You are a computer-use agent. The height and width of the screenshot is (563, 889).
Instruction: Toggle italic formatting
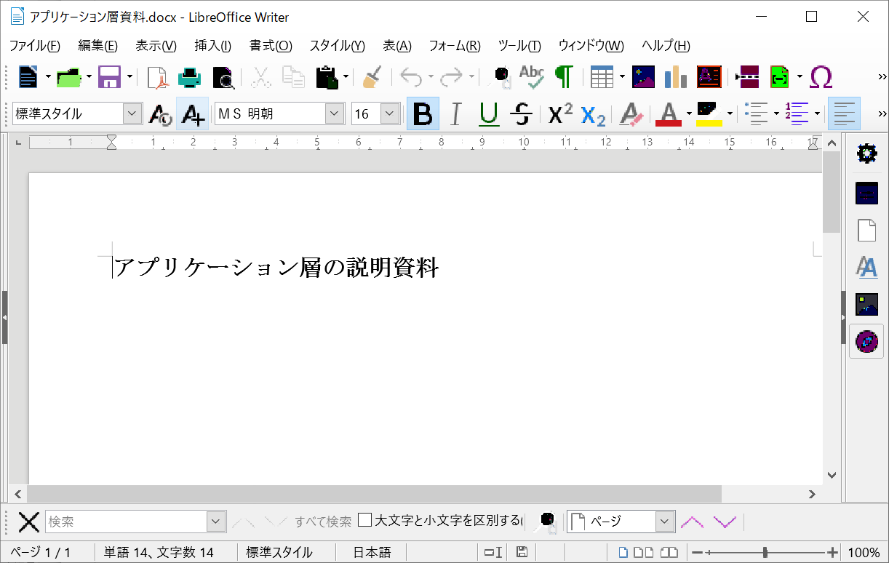[455, 115]
